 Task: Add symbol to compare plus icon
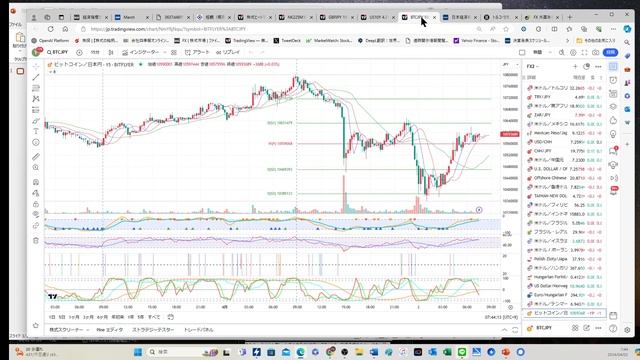click(79, 52)
